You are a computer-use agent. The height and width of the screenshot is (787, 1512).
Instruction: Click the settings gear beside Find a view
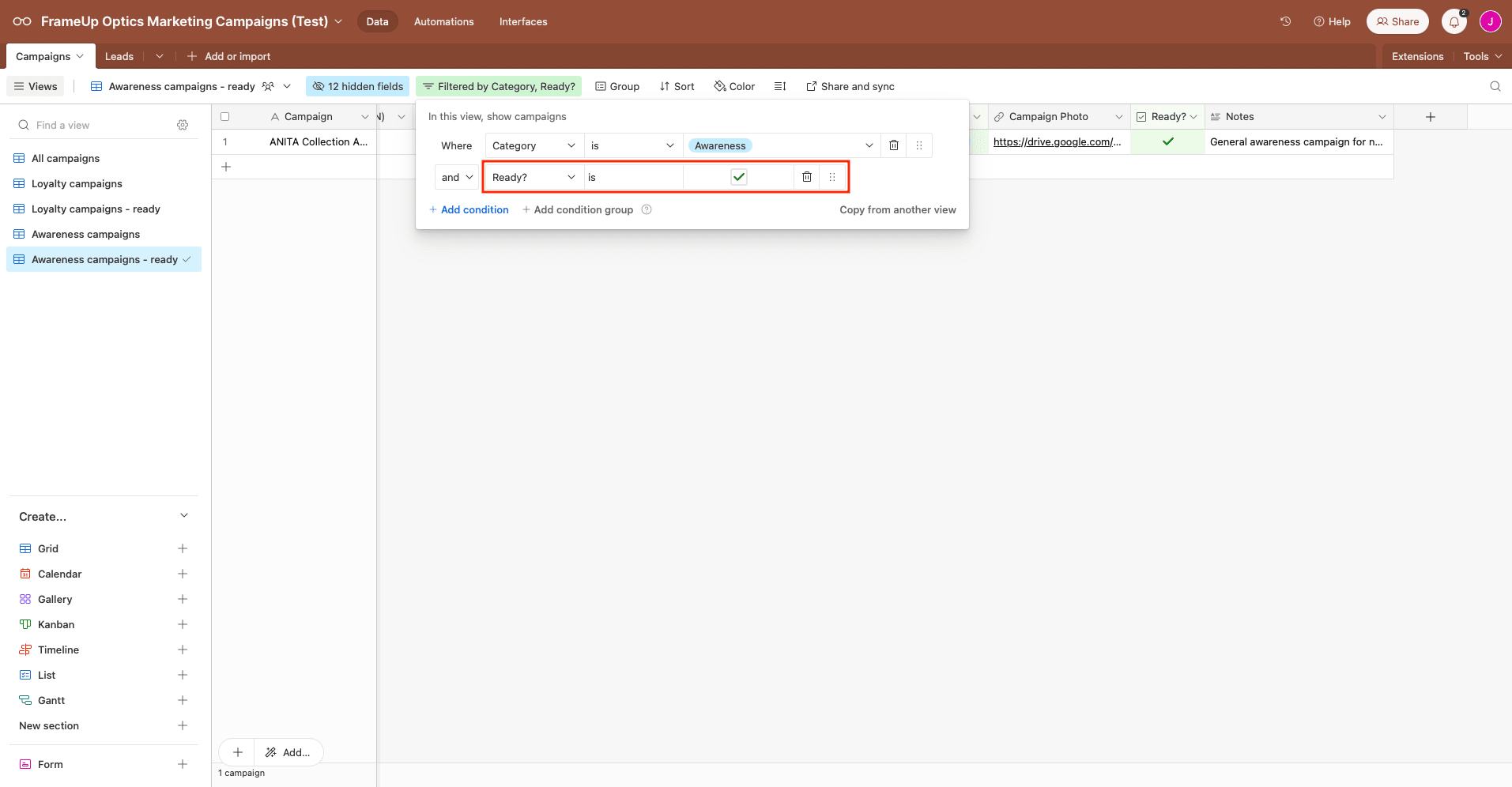tap(183, 125)
